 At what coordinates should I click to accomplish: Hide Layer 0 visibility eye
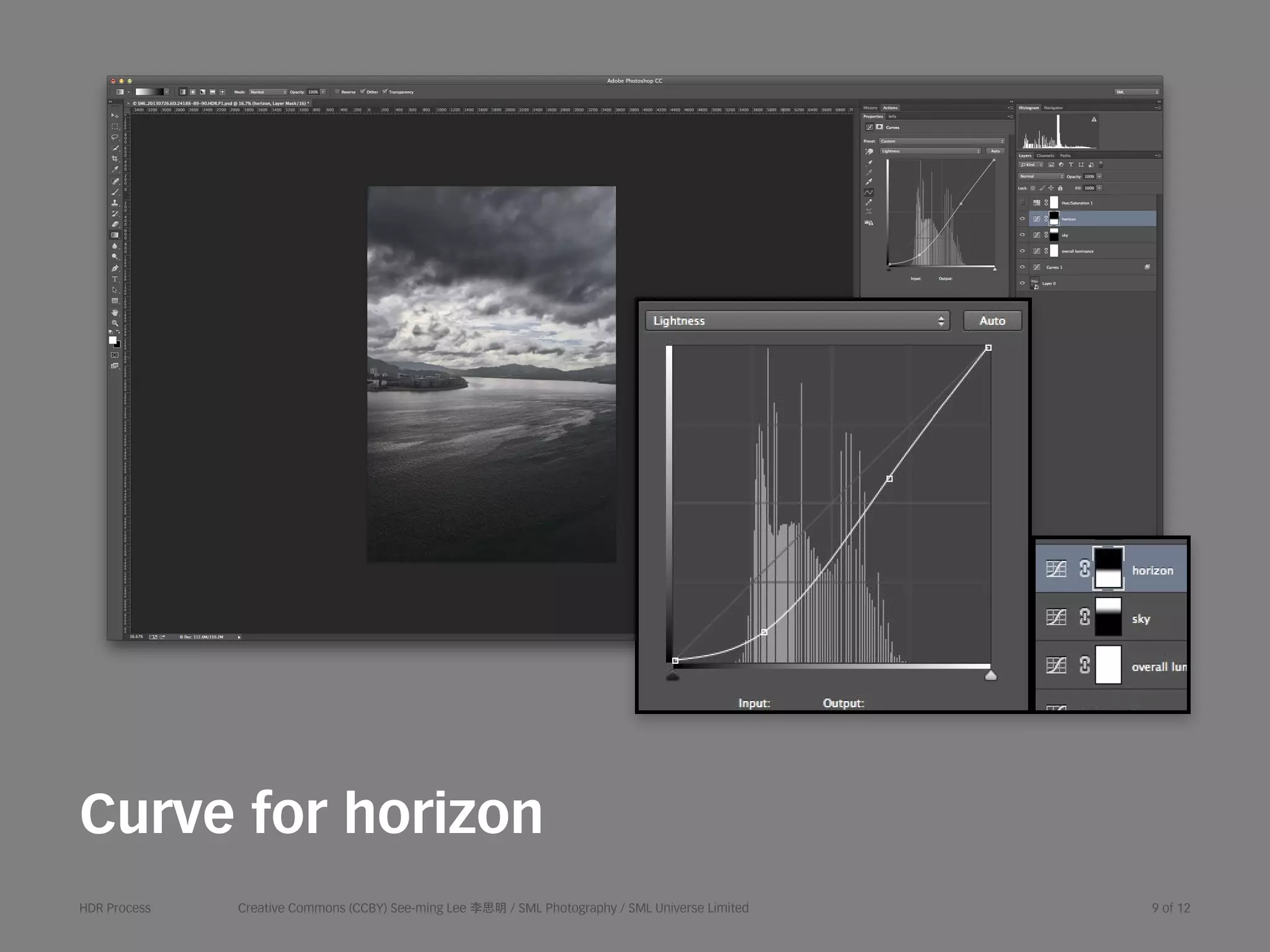coord(1023,283)
